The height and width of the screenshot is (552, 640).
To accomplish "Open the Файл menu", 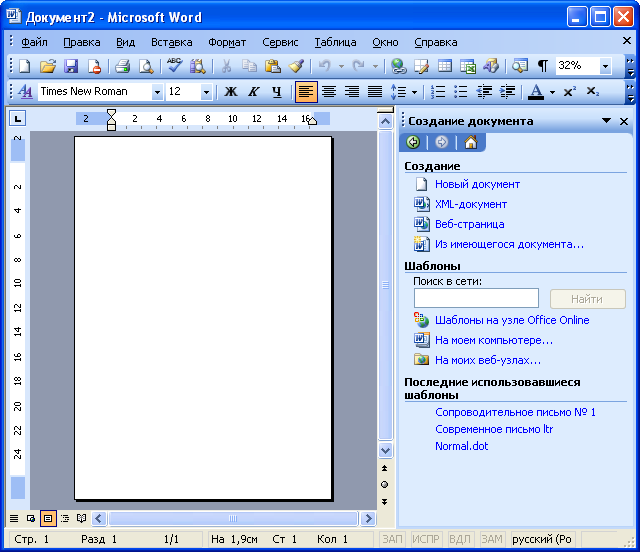I will (34, 42).
